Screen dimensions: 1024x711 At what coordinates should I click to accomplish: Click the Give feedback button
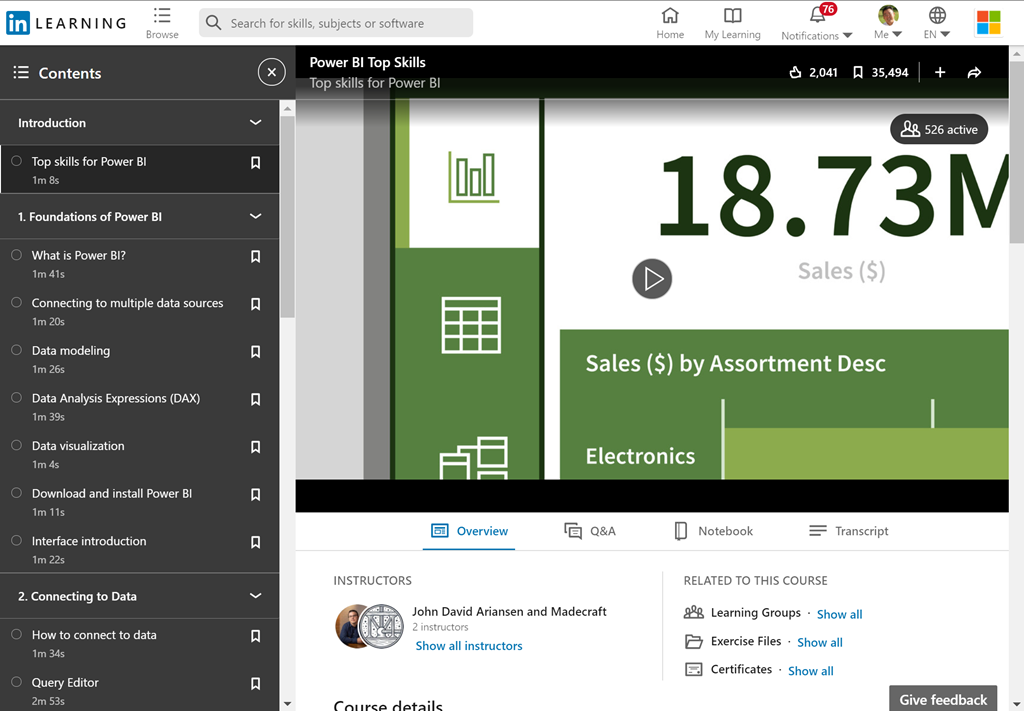coord(943,699)
